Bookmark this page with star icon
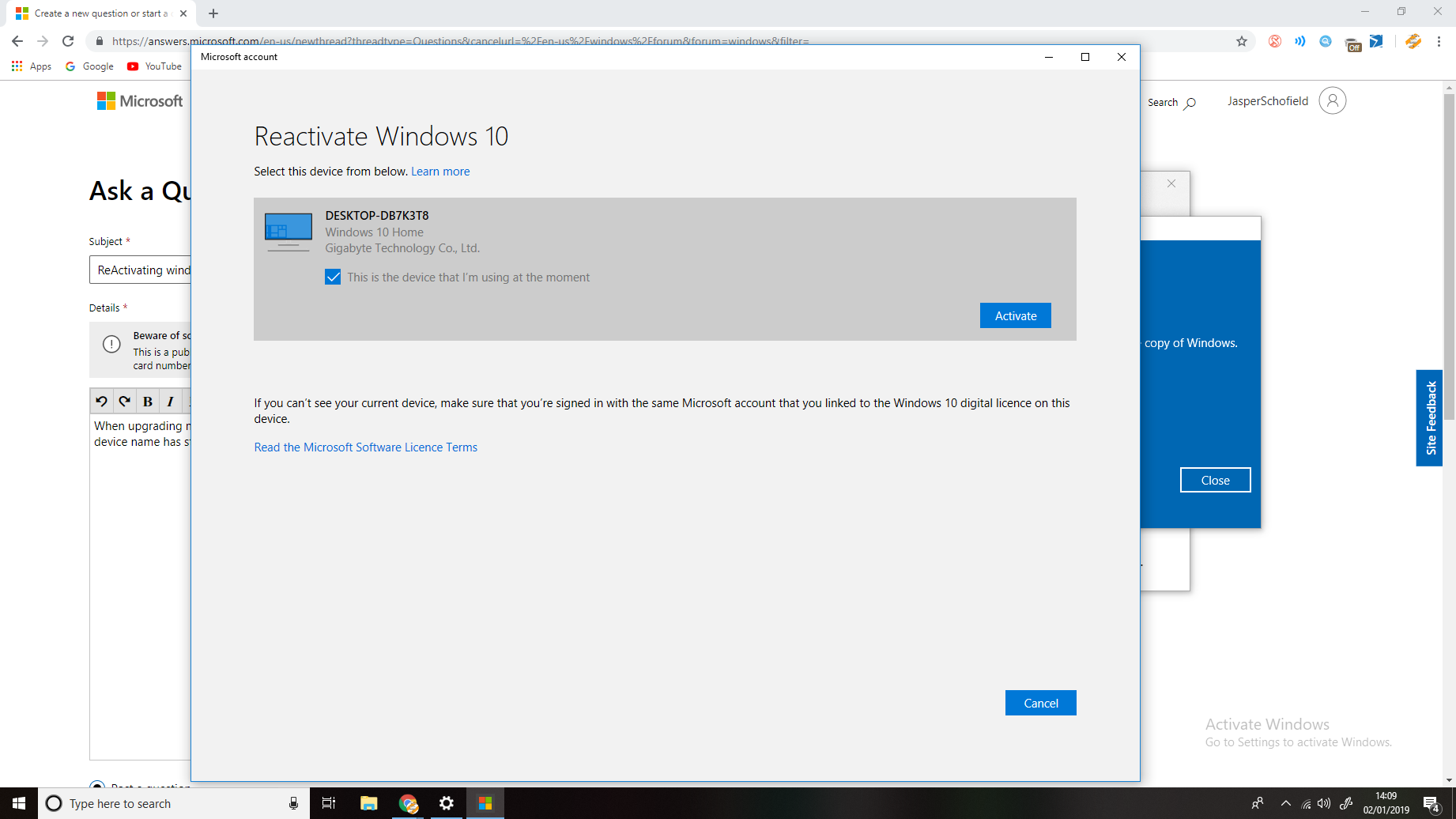The width and height of the screenshot is (1456, 819). click(x=1242, y=41)
